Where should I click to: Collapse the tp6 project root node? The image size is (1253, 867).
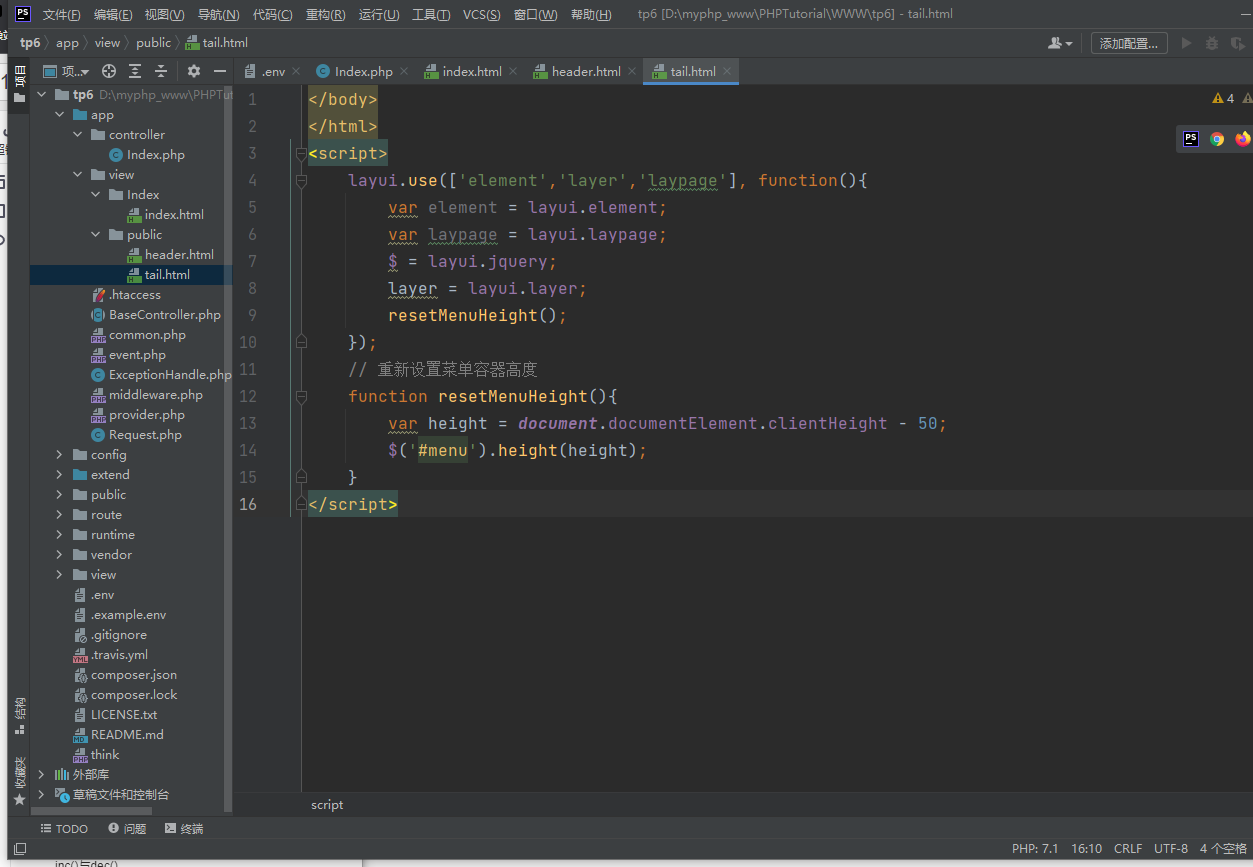[x=42, y=95]
